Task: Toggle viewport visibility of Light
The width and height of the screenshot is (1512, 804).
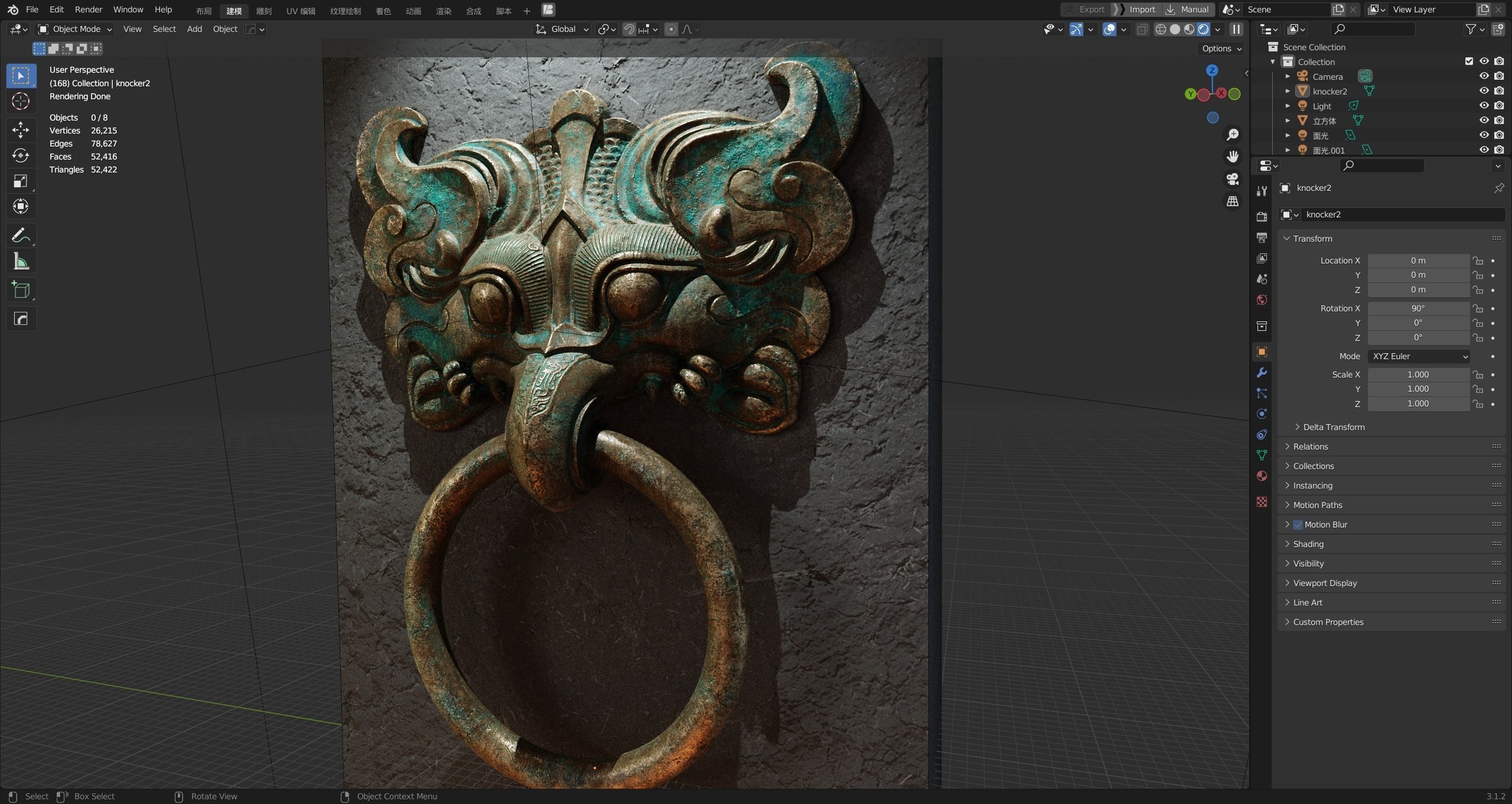Action: (1484, 105)
